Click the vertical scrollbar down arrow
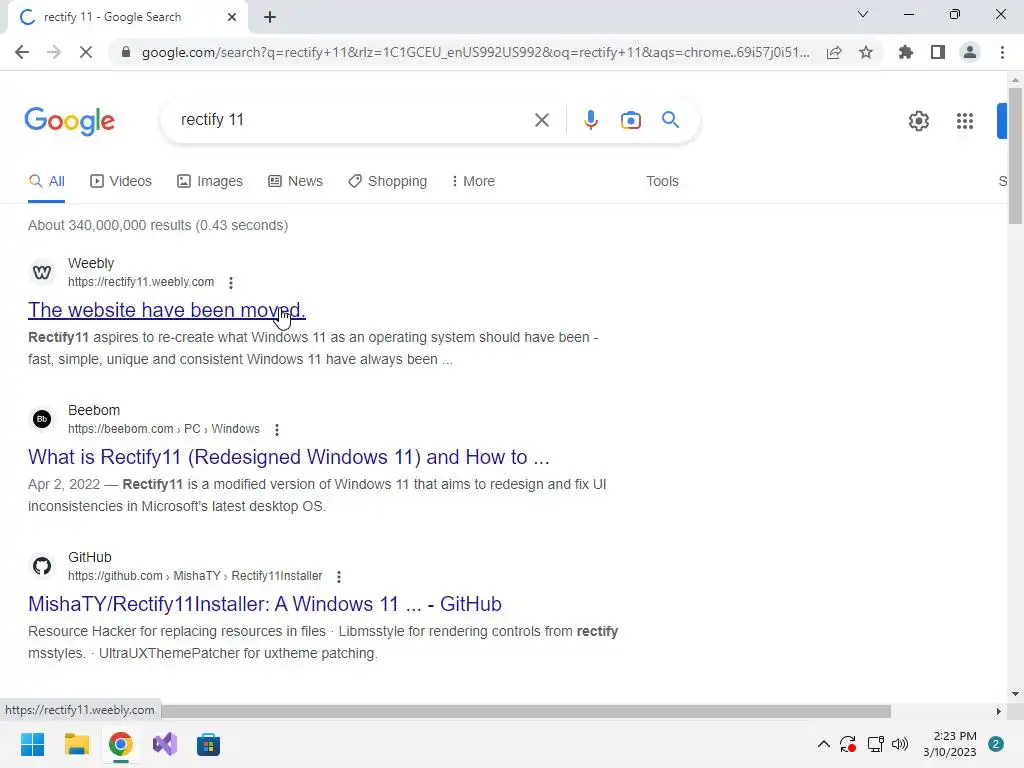The image size is (1024, 768). (x=1015, y=694)
